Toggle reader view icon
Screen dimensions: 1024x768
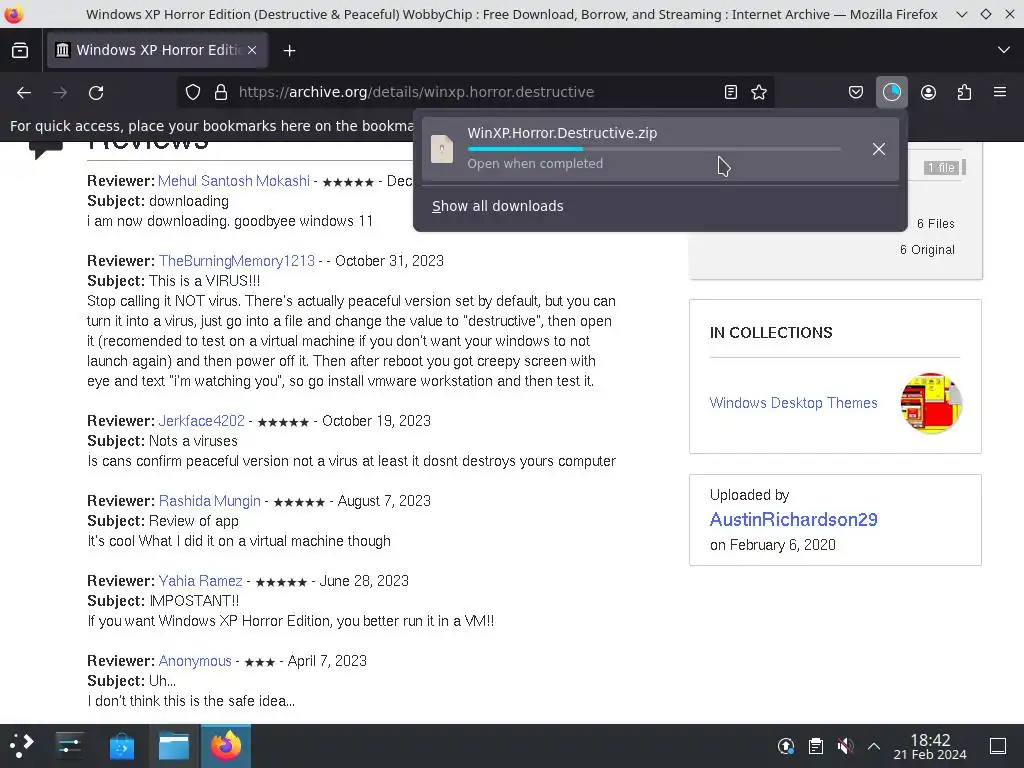[x=731, y=92]
